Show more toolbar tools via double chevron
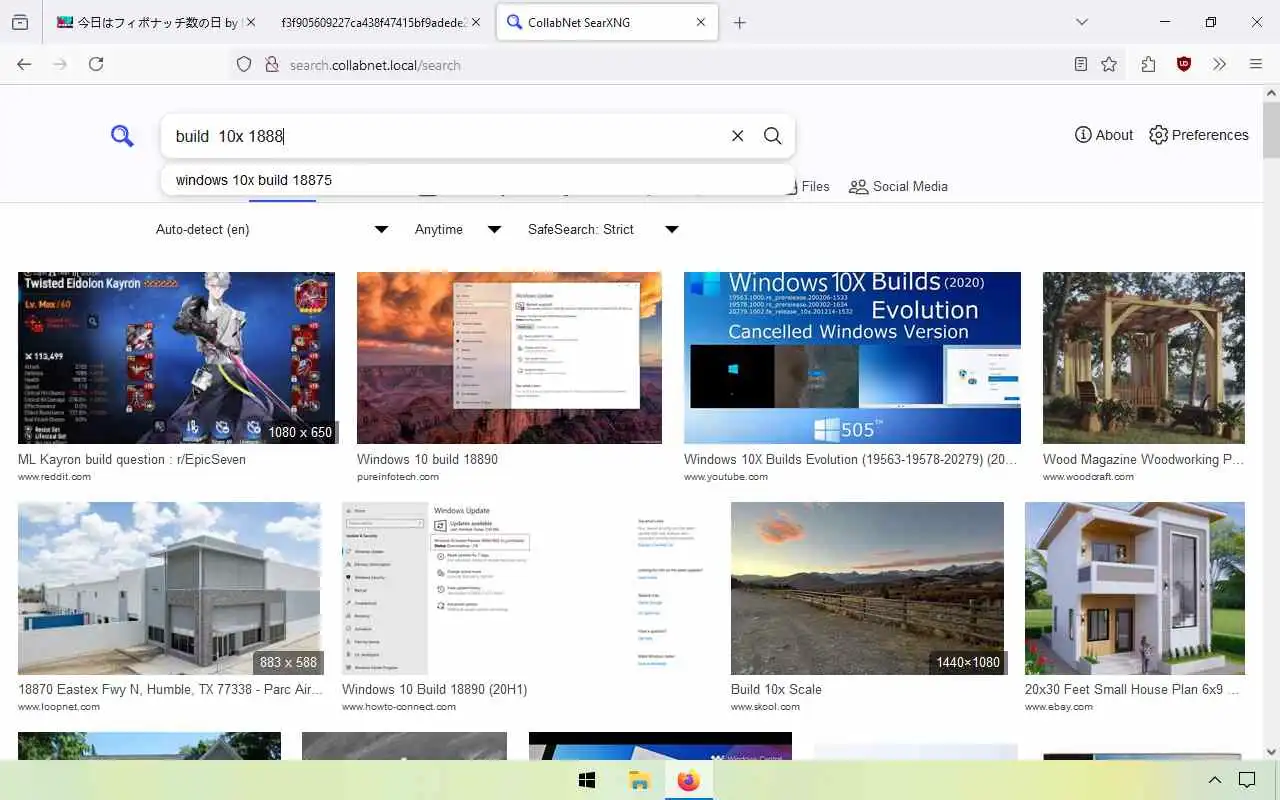Image resolution: width=1280 pixels, height=800 pixels. coord(1219,64)
